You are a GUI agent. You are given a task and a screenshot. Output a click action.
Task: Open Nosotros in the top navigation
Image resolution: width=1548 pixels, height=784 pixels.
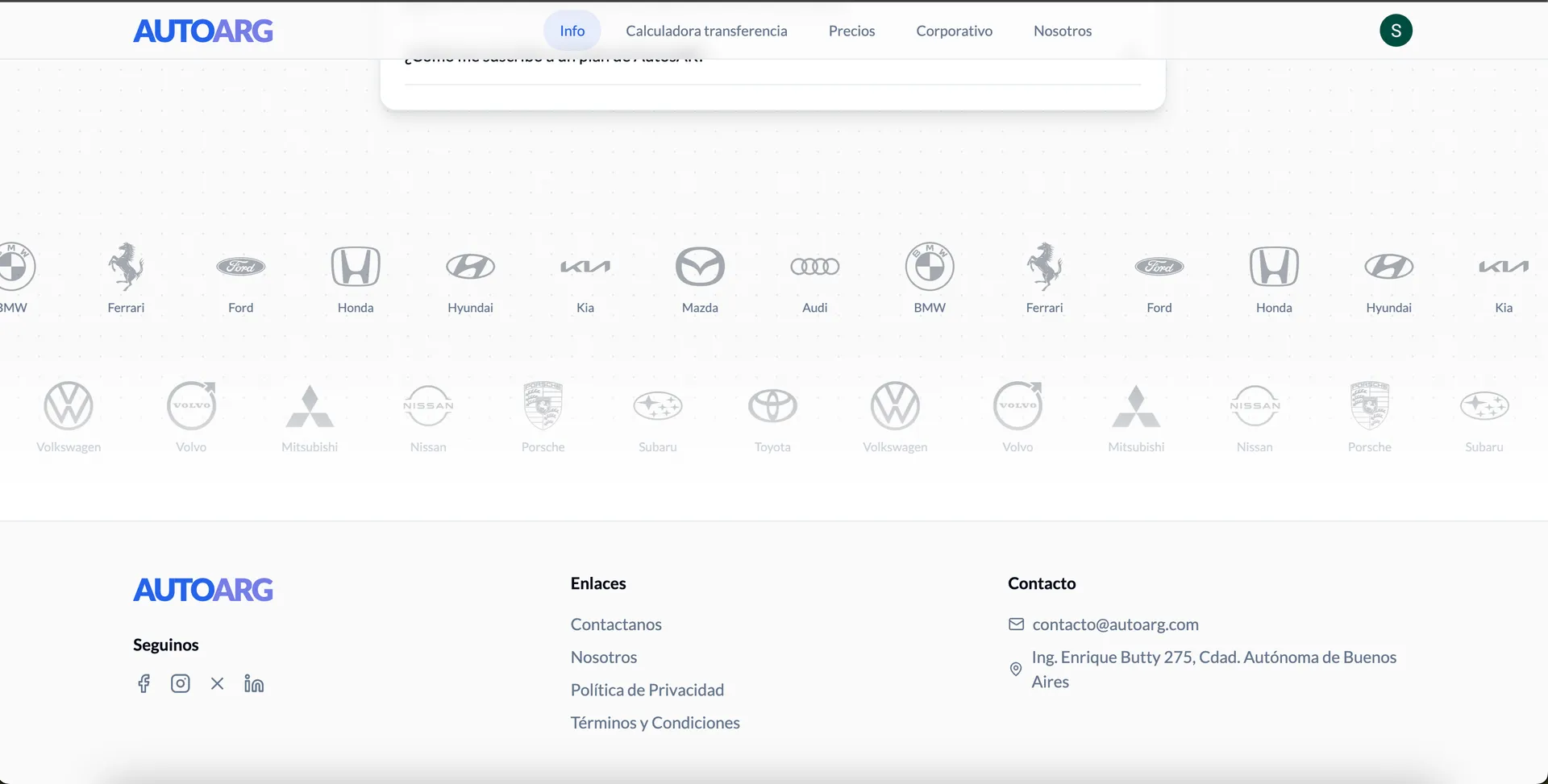[x=1063, y=31]
